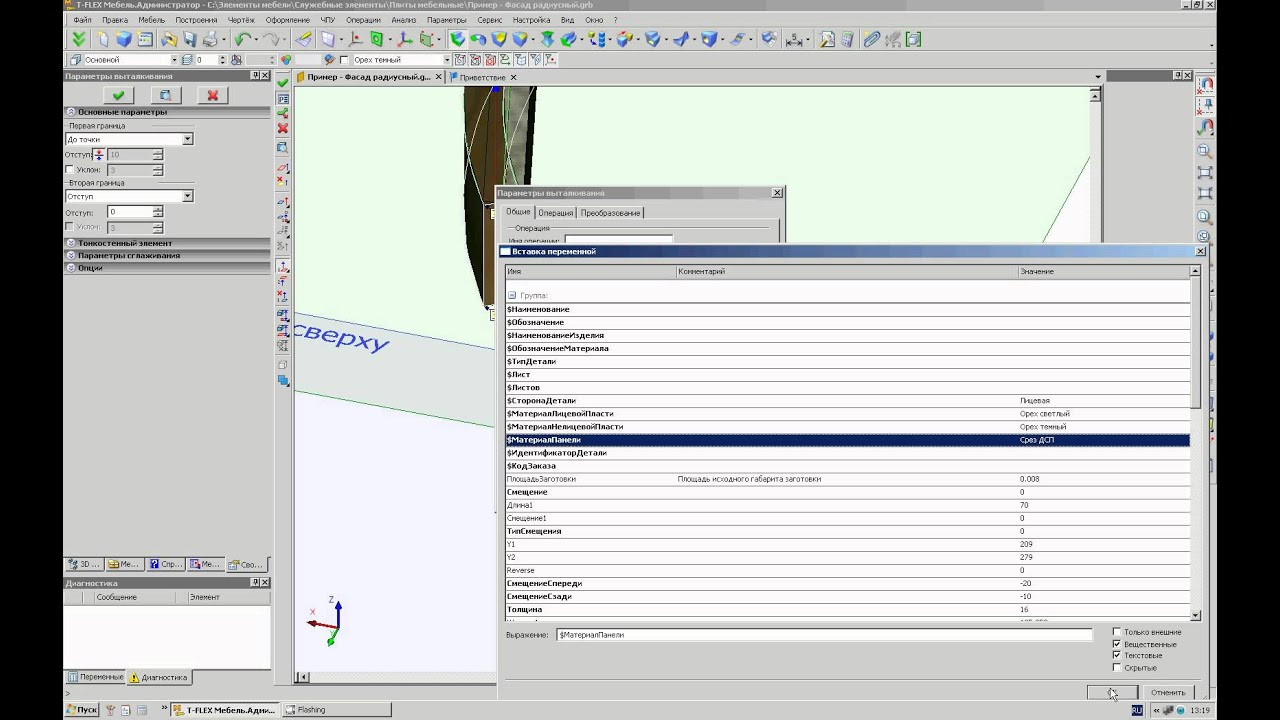1280x720 pixels.
Task: Click the preview button in extrusion parameters
Action: (x=165, y=95)
